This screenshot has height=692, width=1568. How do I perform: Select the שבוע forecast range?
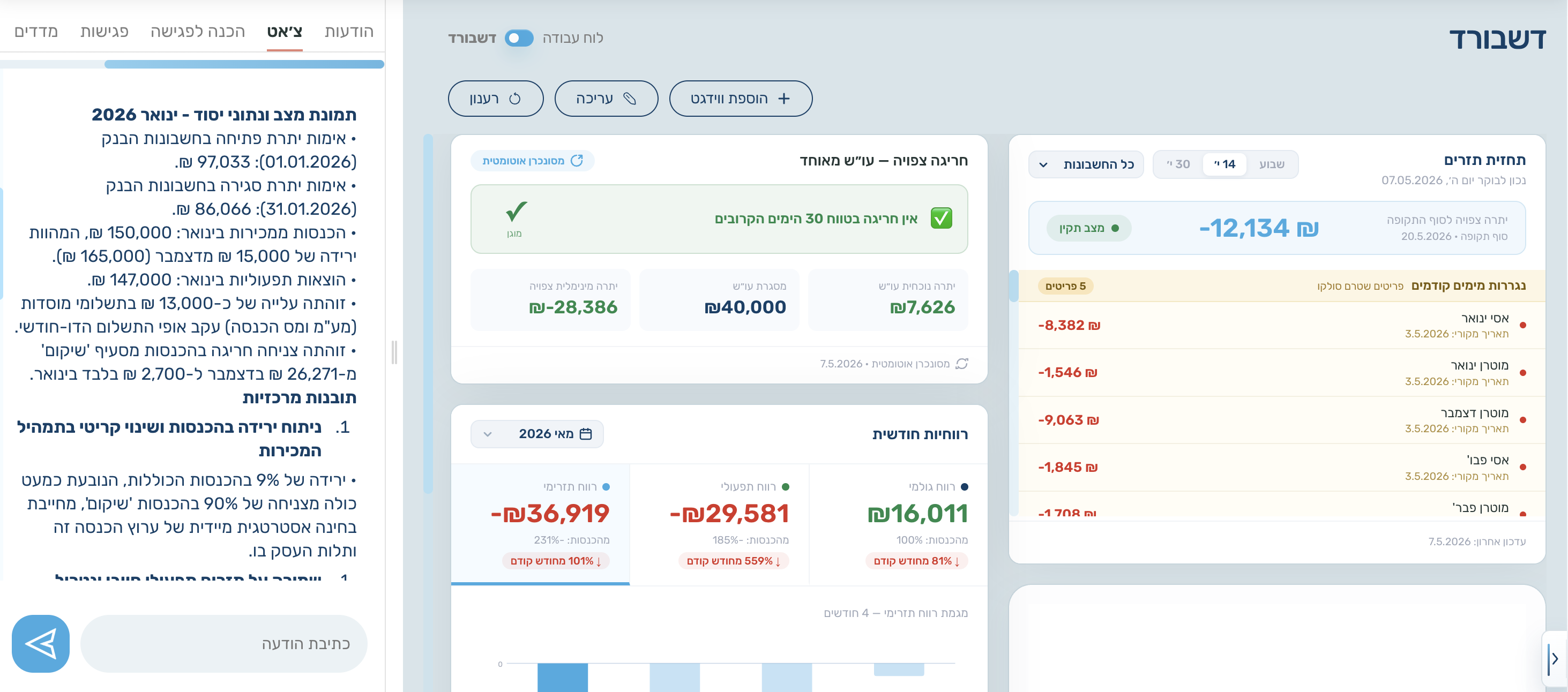(1272, 164)
